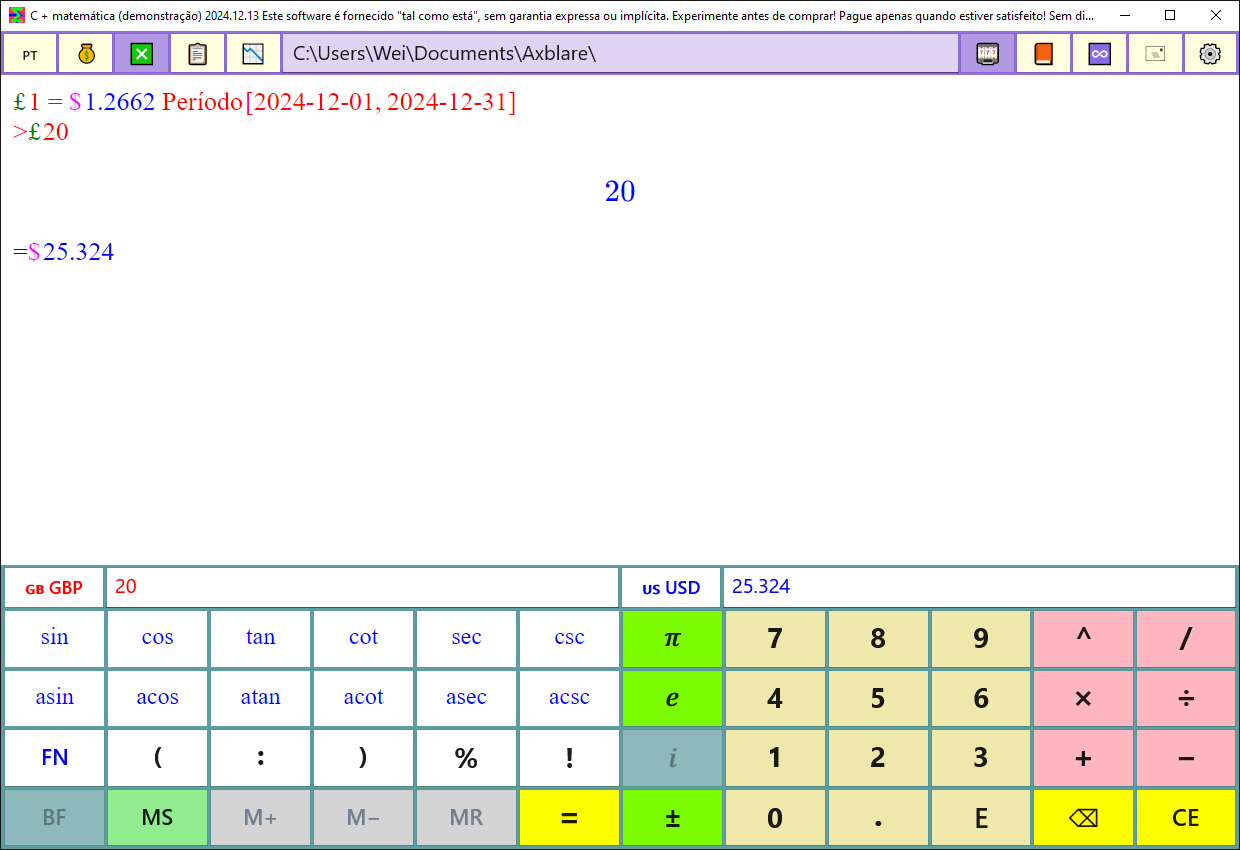Screen dimensions: 1240x850
Task: Insert a closing parenthesis
Action: (364, 758)
